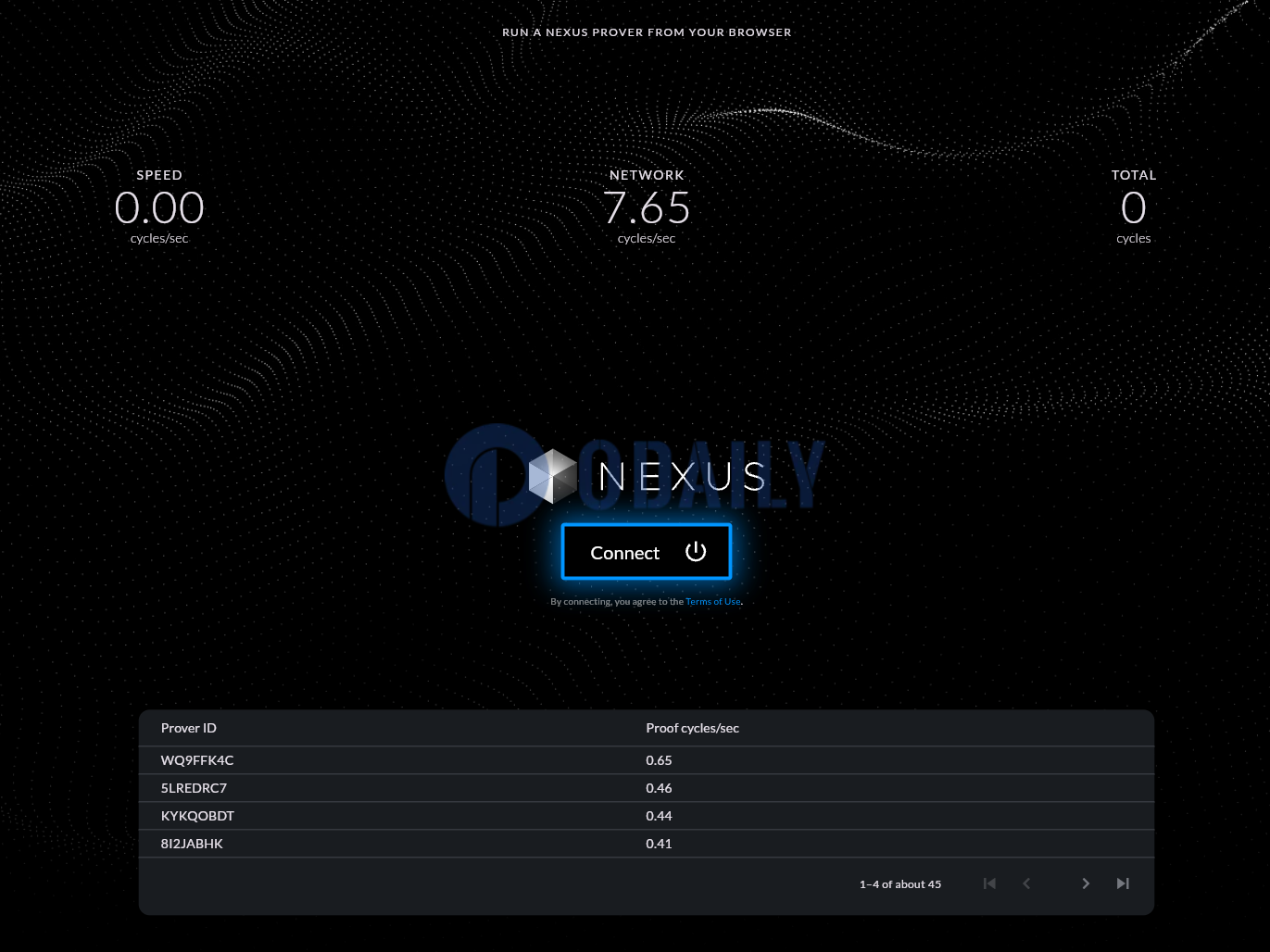Screen dimensions: 1270x952
Task: Jump to last page of provers
Action: pos(1123,883)
